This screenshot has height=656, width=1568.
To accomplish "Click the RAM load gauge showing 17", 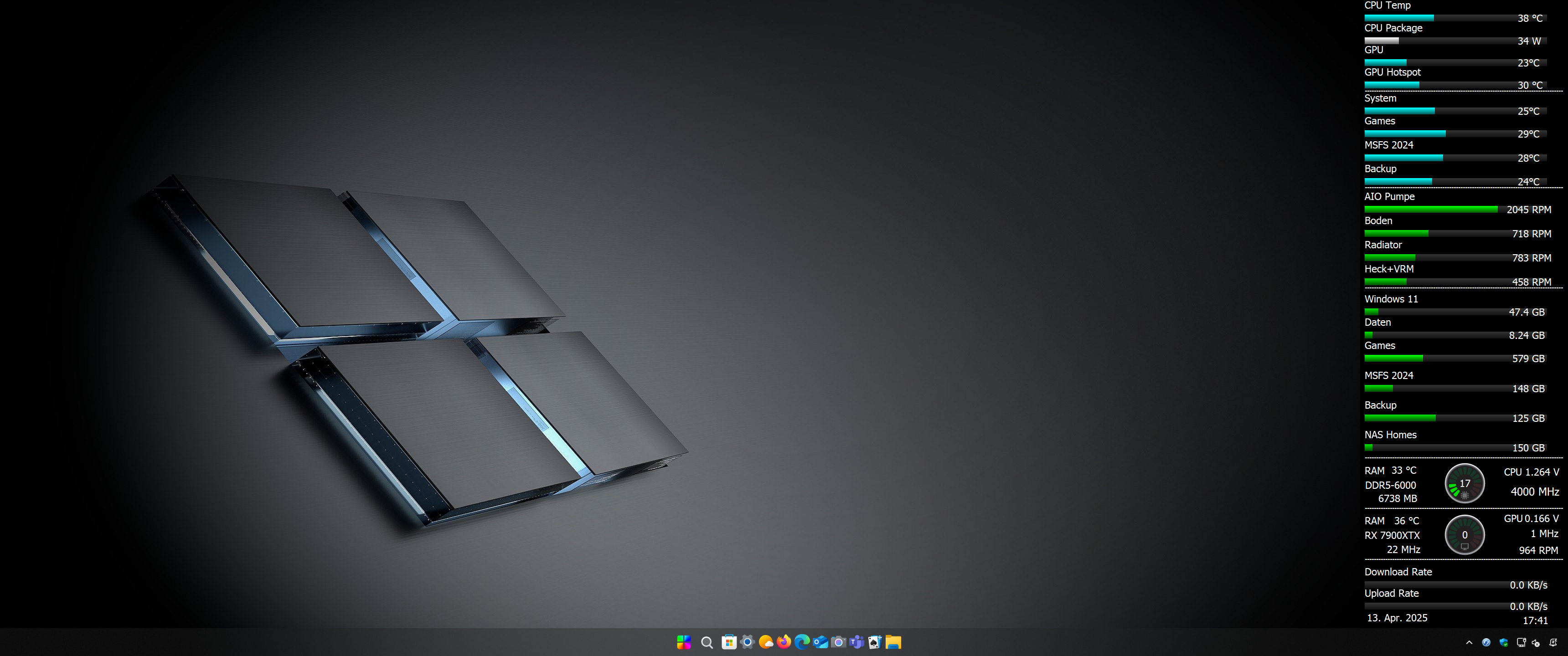I will coord(1465,482).
